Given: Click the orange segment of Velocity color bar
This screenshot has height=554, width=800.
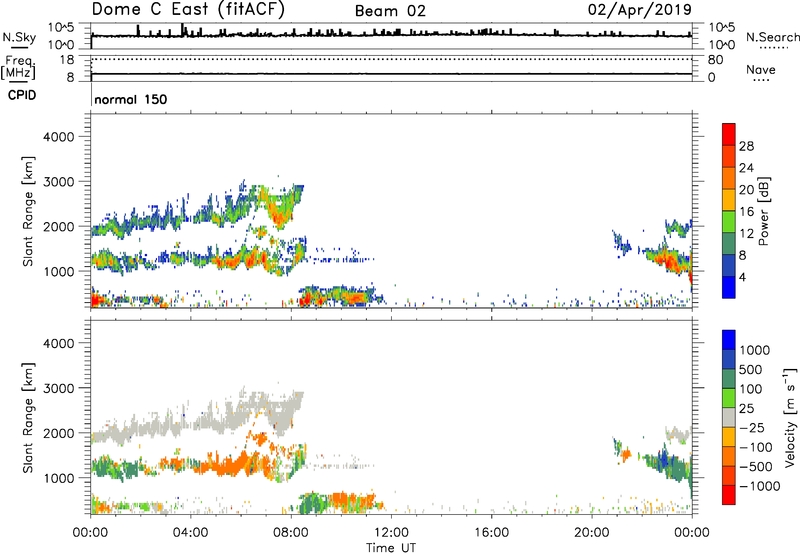Looking at the screenshot, I should click(x=729, y=456).
